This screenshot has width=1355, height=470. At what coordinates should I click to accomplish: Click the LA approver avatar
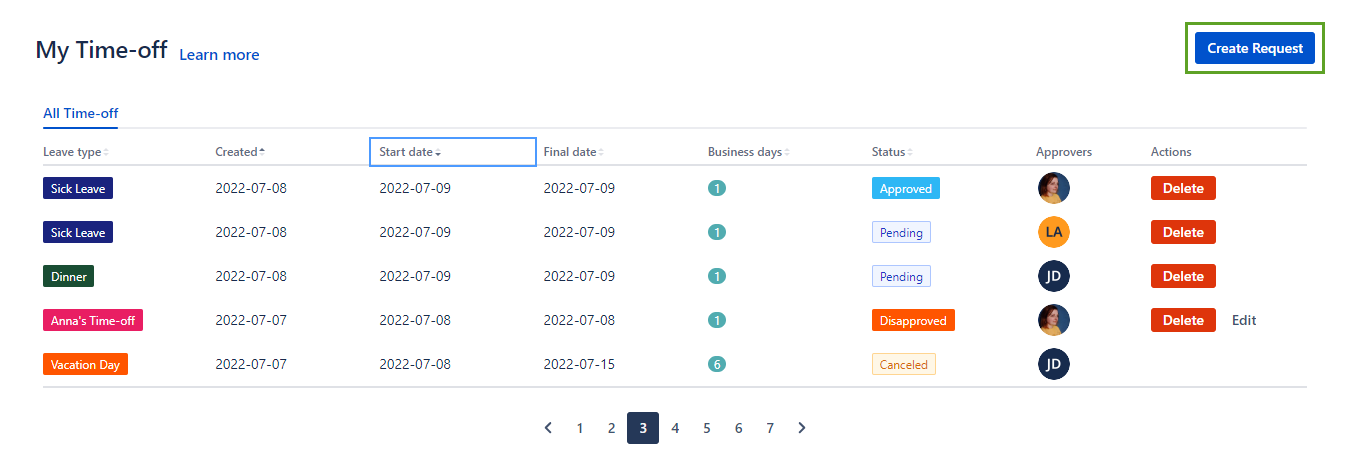1053,232
